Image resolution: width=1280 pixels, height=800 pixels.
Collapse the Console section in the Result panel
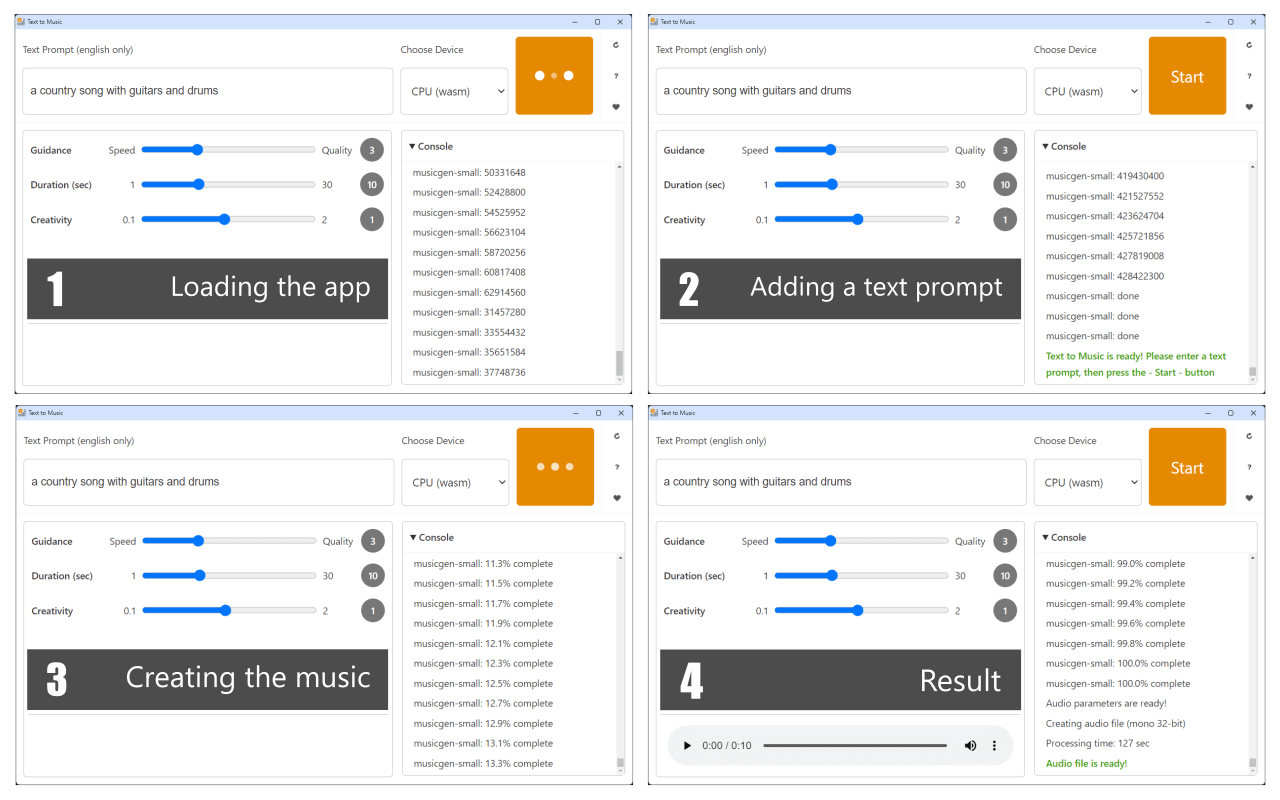(1064, 537)
